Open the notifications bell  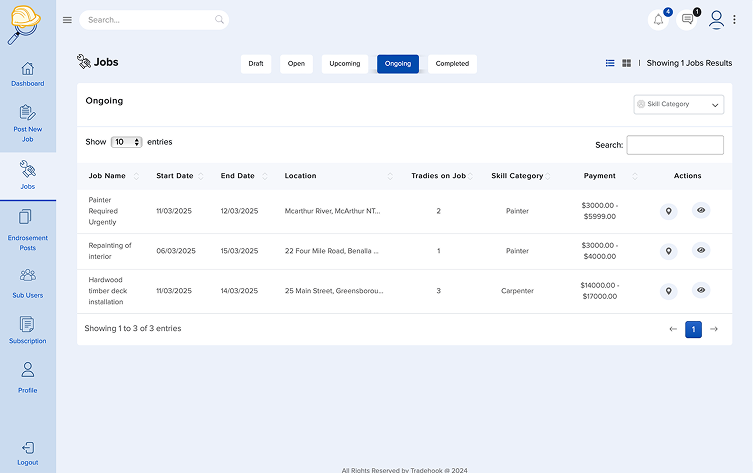[x=658, y=20]
